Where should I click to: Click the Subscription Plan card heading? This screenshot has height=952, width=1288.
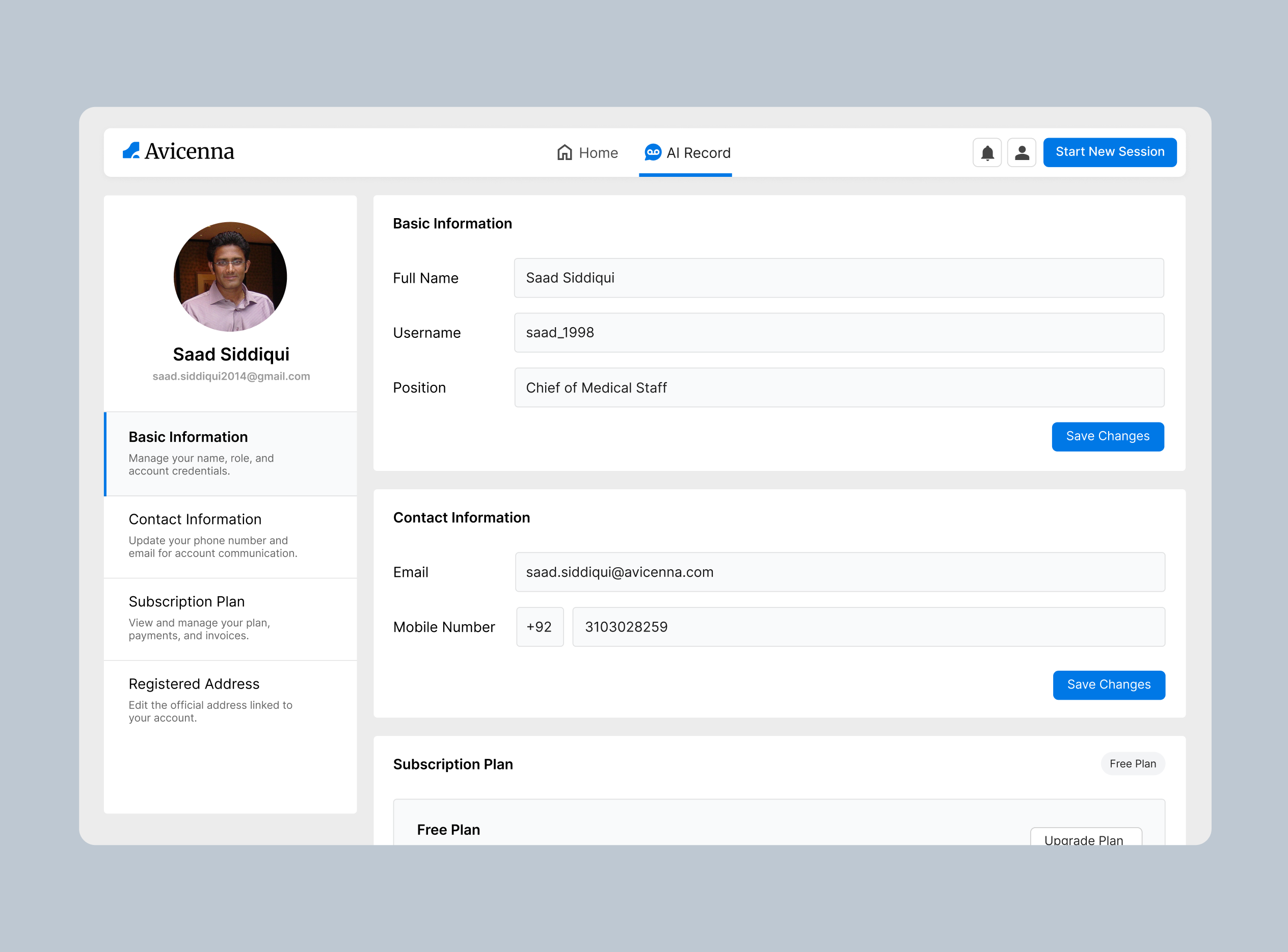(453, 764)
